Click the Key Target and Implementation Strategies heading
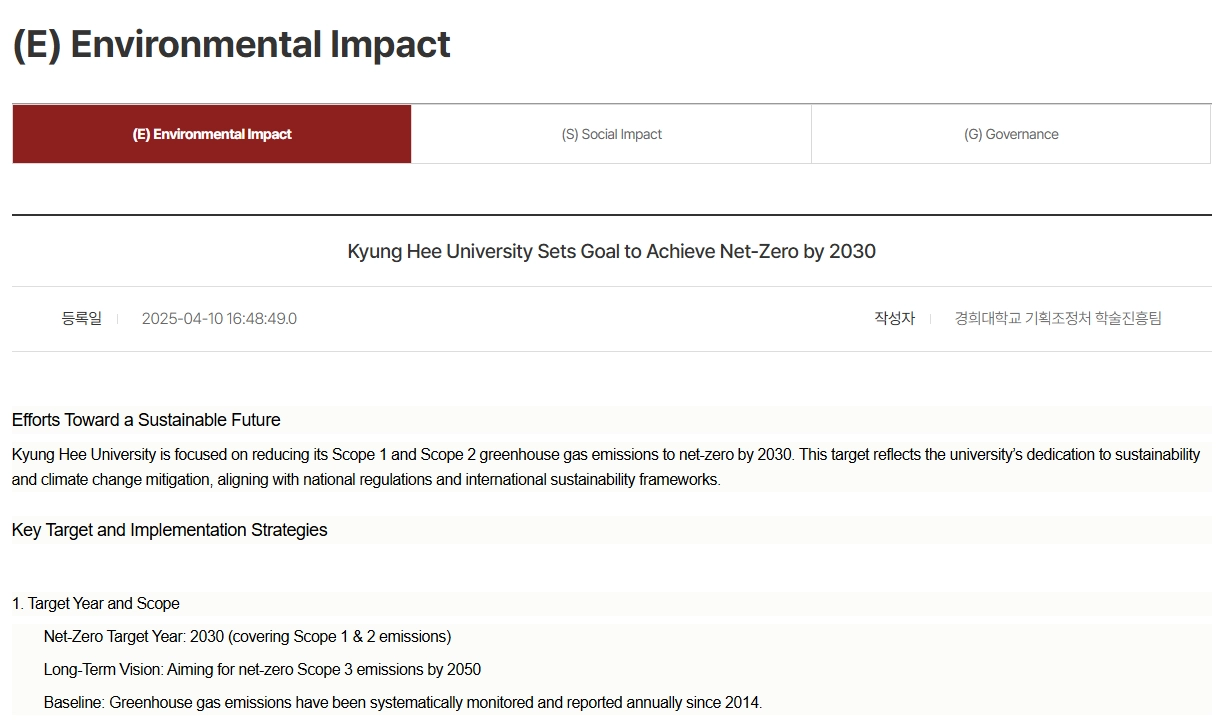Viewport: 1228px width, 724px height. [170, 530]
